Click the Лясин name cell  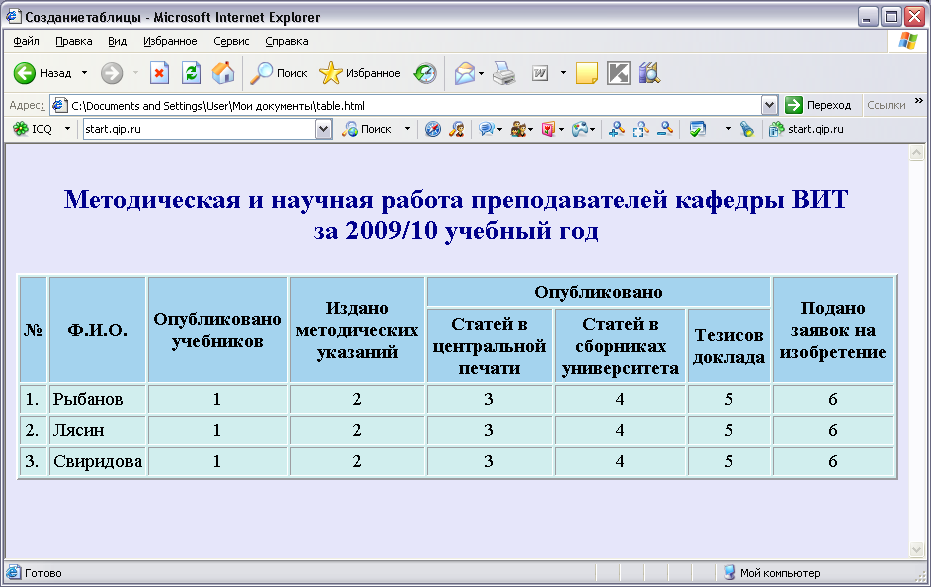[x=97, y=430]
